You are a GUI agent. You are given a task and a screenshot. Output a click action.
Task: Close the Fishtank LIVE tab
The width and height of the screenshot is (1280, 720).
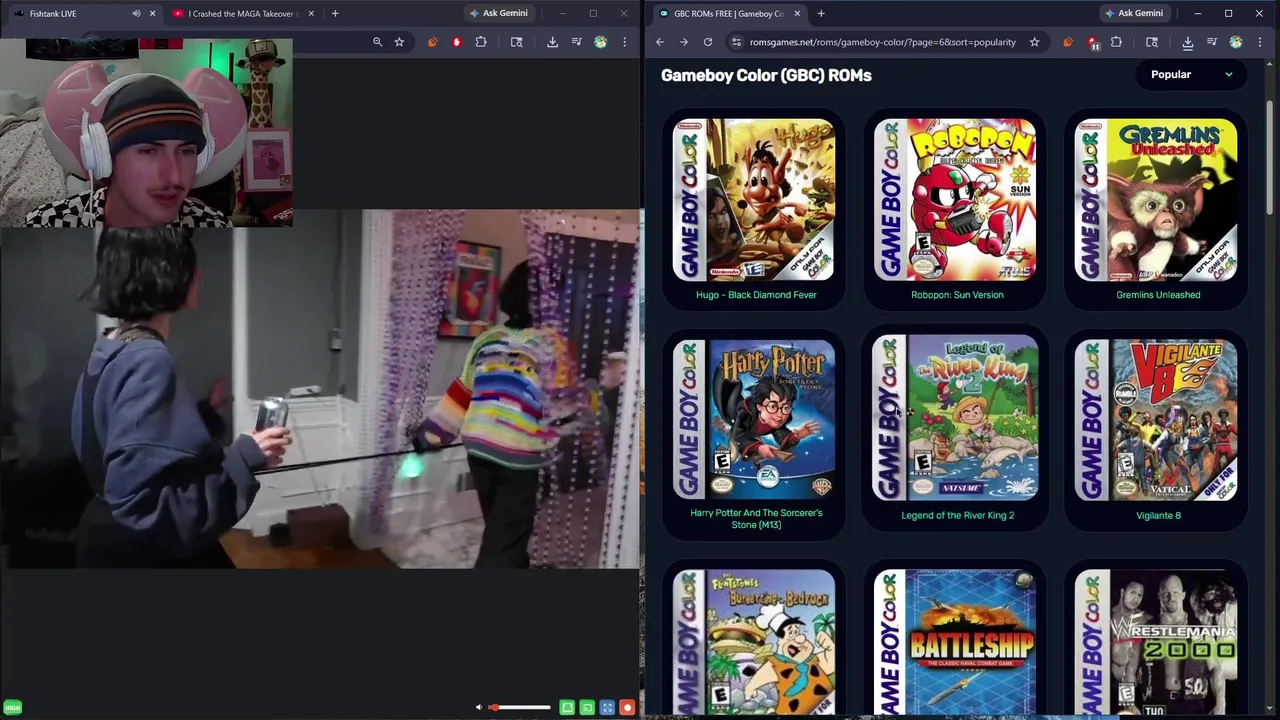pyautogui.click(x=152, y=13)
